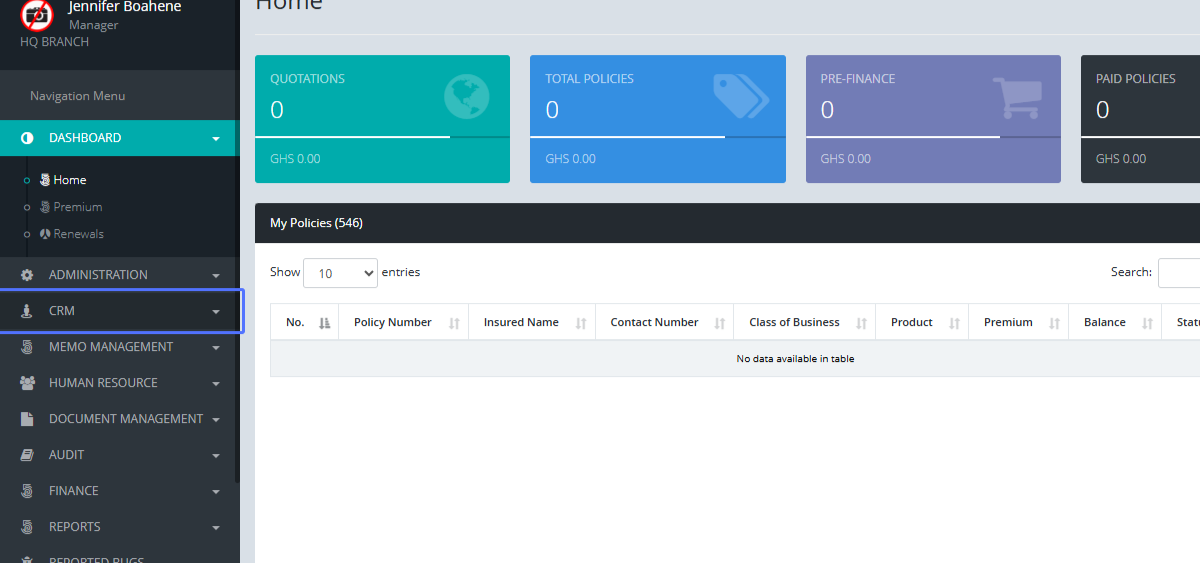The image size is (1200, 563).
Task: Click the Audit book icon
Action: click(27, 455)
